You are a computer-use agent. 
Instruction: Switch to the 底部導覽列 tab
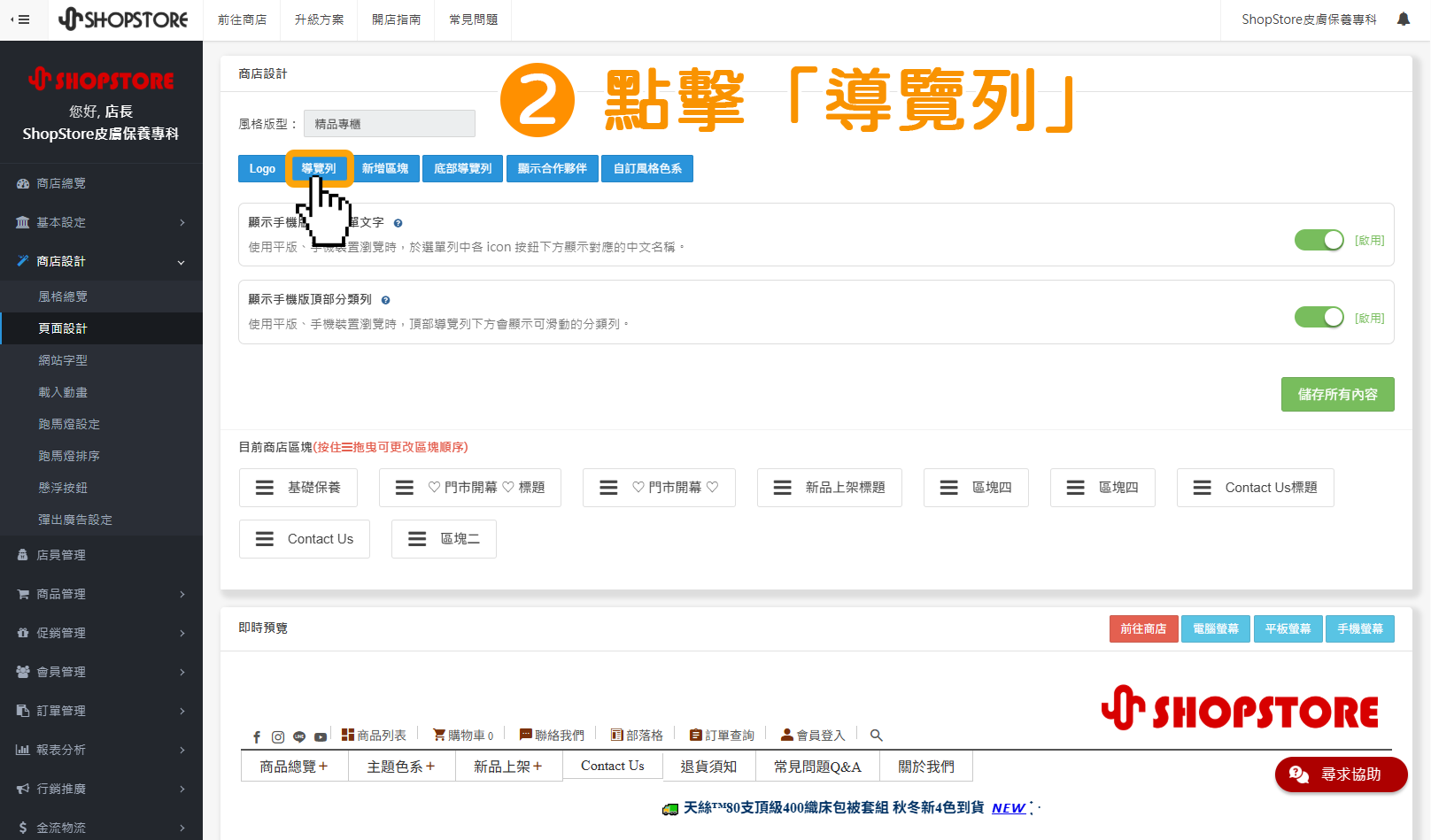[463, 168]
